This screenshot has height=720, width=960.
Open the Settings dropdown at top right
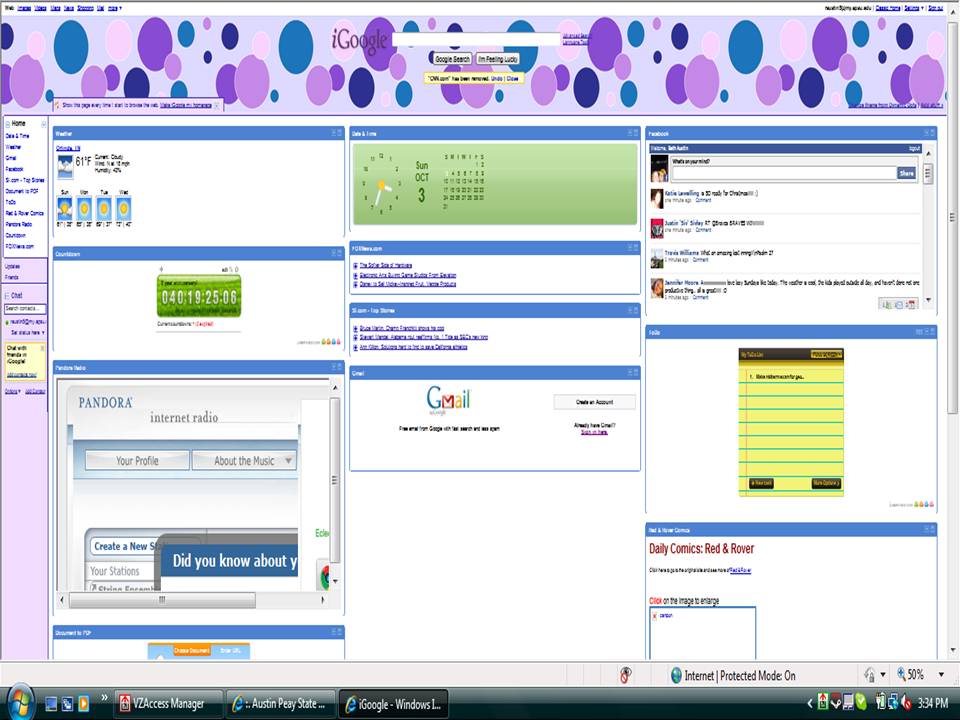913,8
